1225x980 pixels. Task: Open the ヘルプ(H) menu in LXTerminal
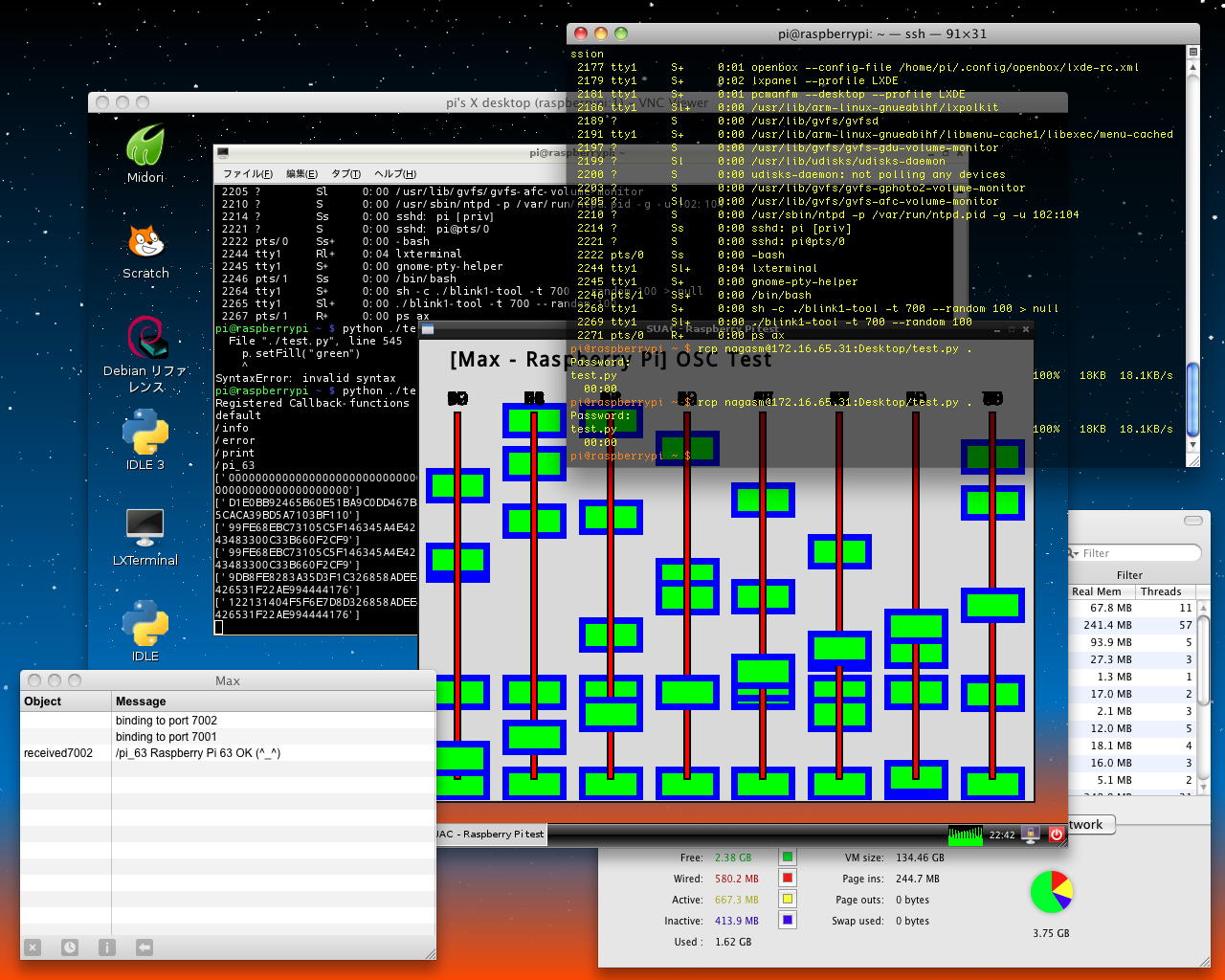point(394,173)
